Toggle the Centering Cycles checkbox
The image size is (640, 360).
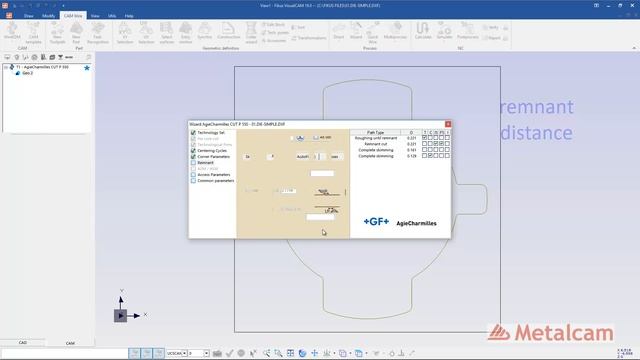[193, 151]
